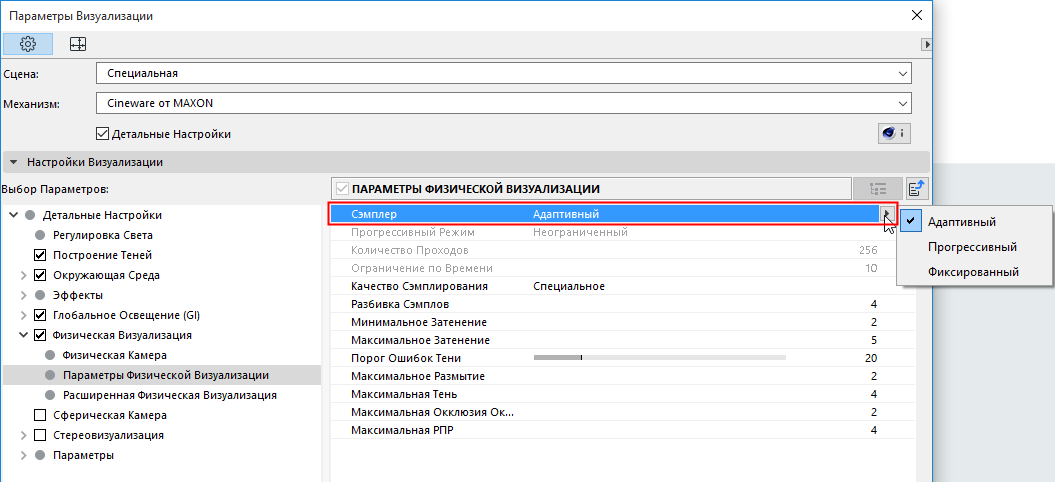Collapse the Настройки Визуализации section
1055x482 pixels.
14,162
